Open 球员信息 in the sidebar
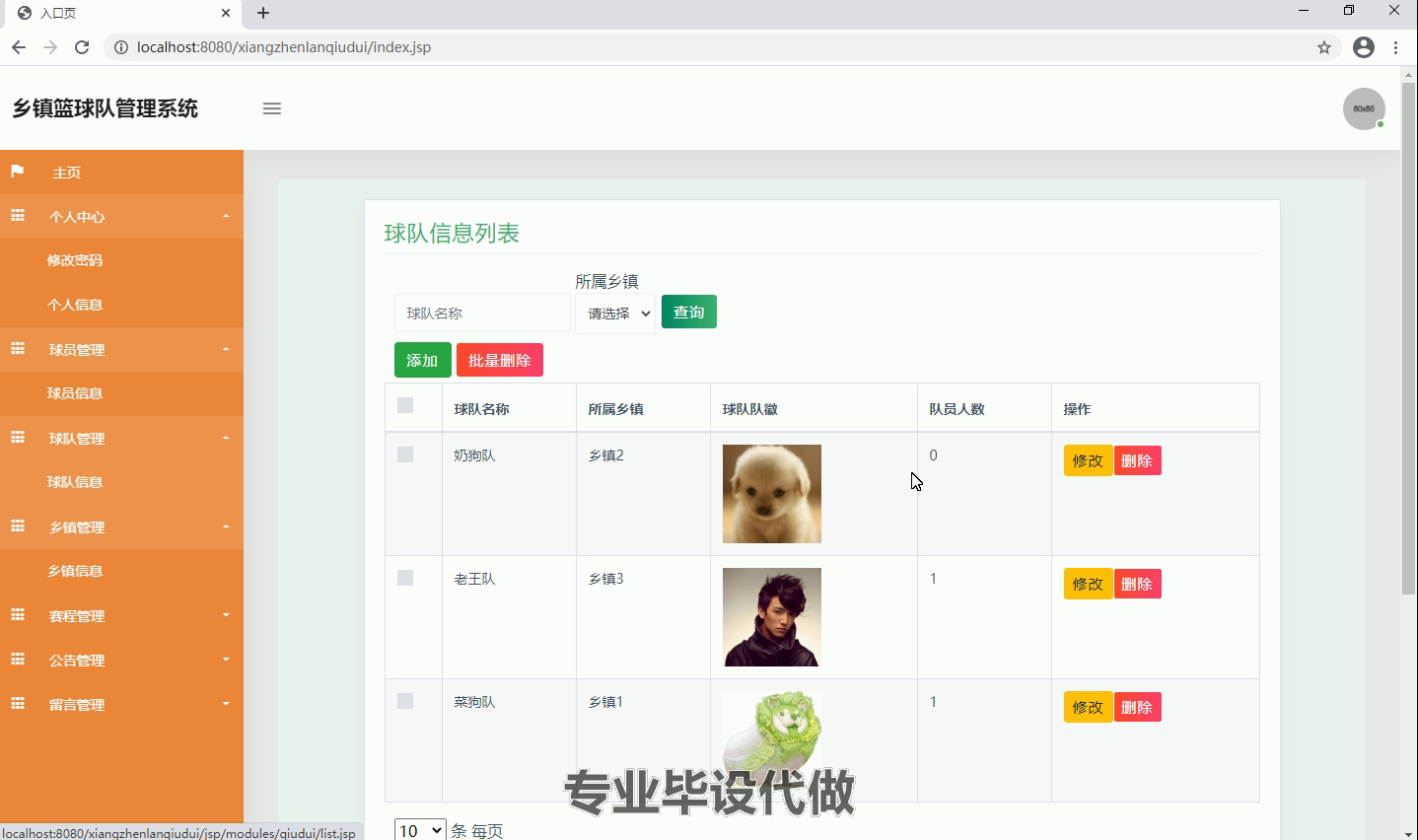Viewport: 1418px width, 840px height. [x=75, y=393]
